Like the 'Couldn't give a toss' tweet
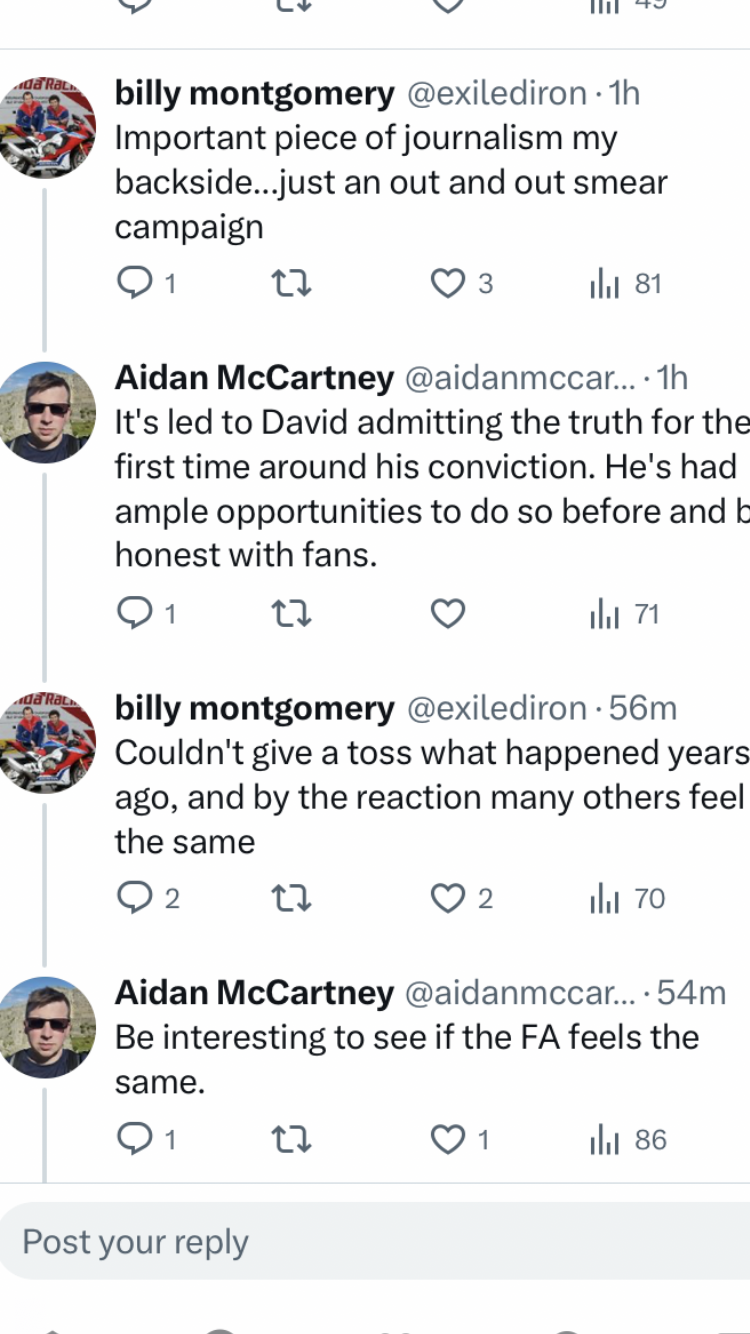The image size is (750, 1334). click(x=446, y=899)
